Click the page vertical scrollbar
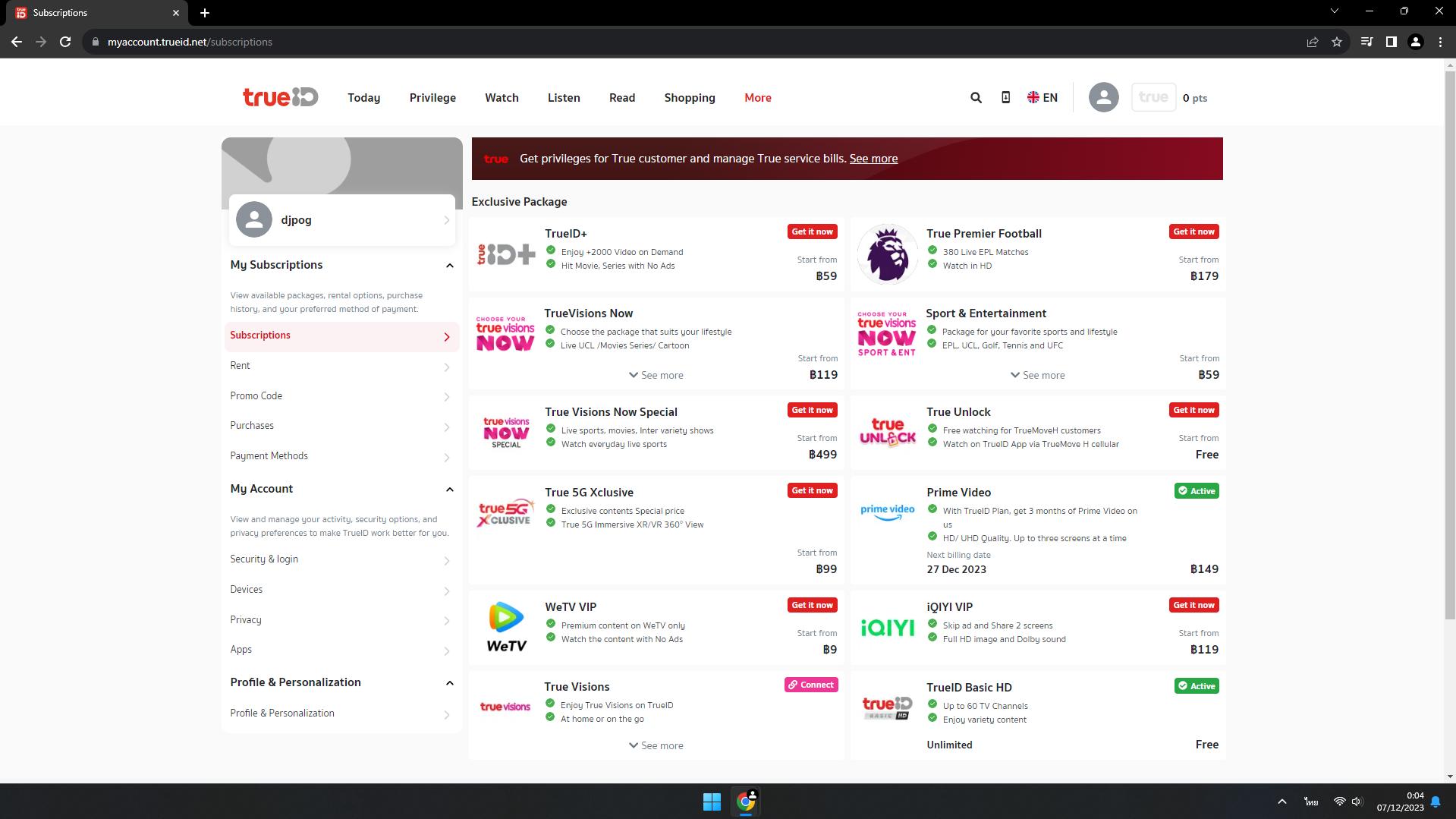 (x=1450, y=345)
